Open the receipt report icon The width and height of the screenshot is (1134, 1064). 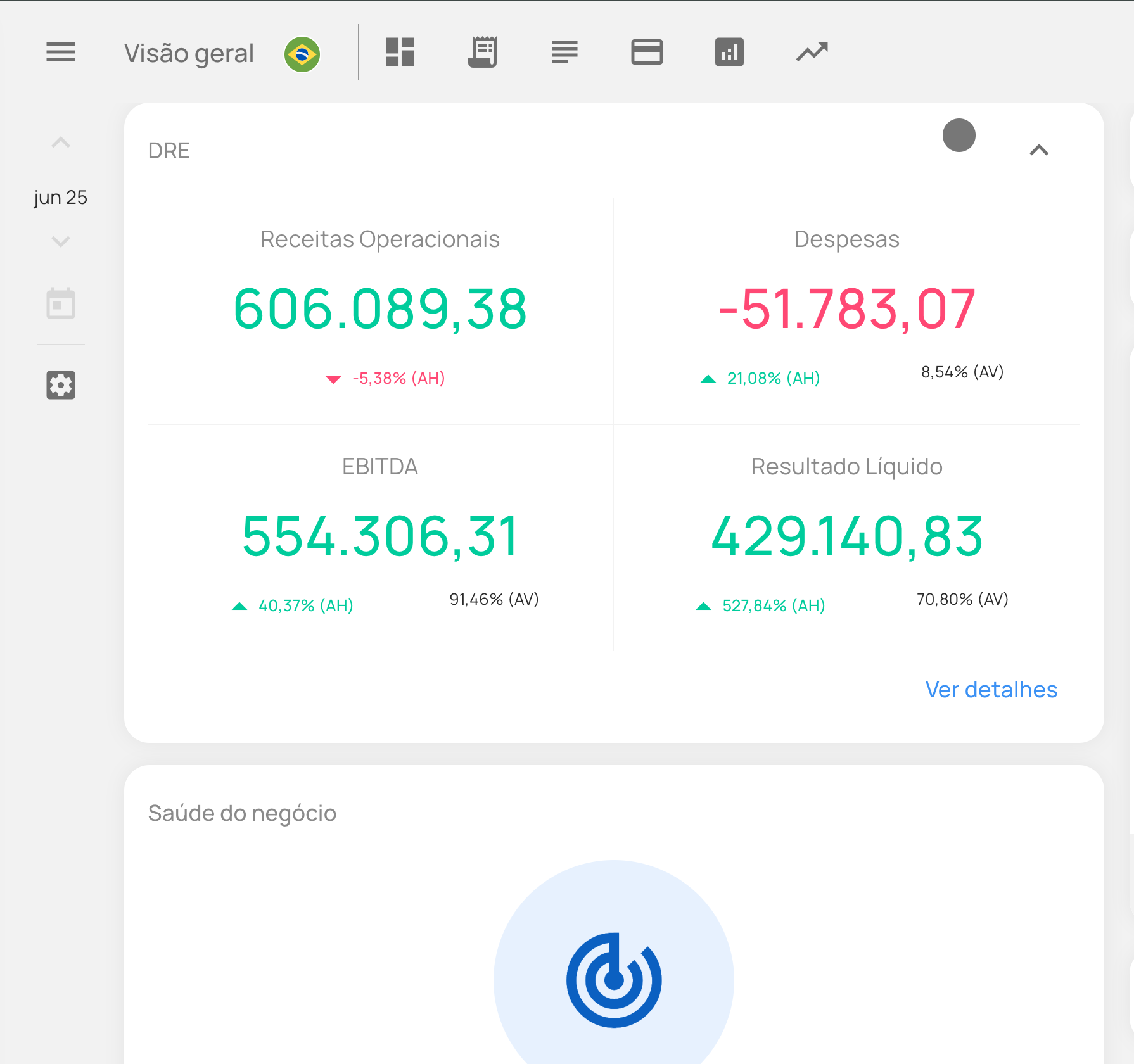[x=482, y=53]
